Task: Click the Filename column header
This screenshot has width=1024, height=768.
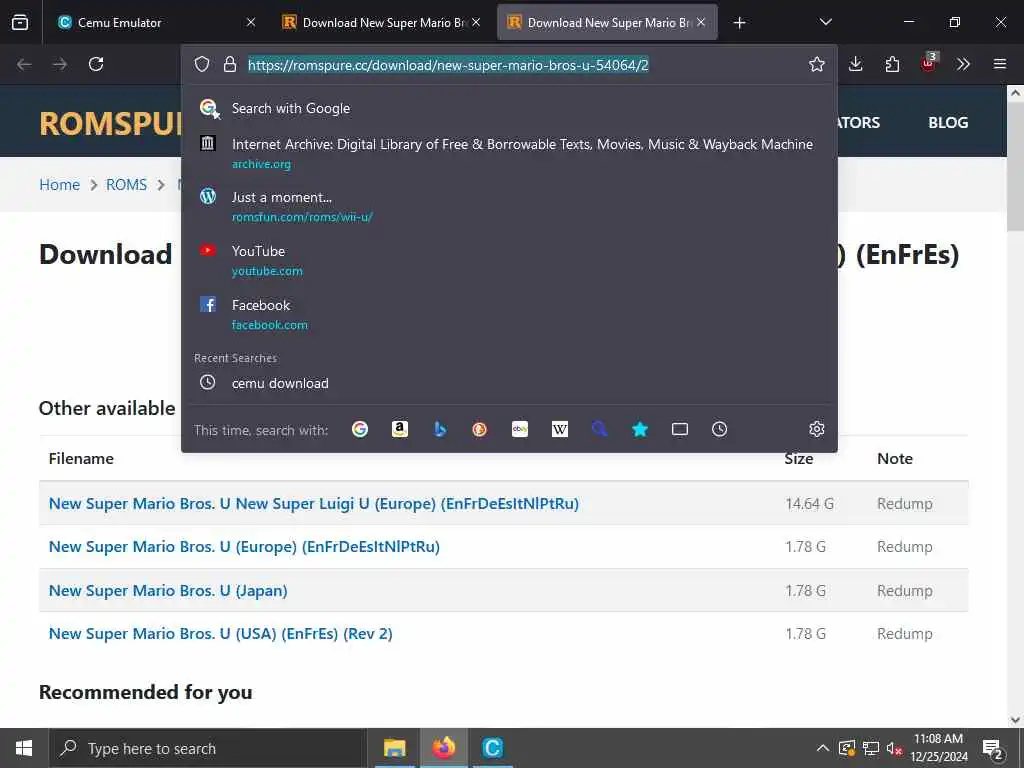Action: [81, 458]
